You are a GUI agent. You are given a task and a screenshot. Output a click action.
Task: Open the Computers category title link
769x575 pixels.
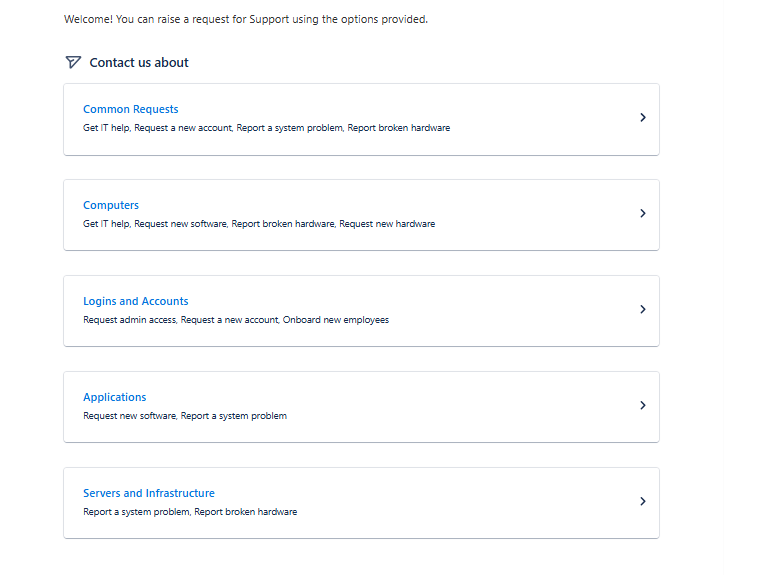(x=111, y=205)
